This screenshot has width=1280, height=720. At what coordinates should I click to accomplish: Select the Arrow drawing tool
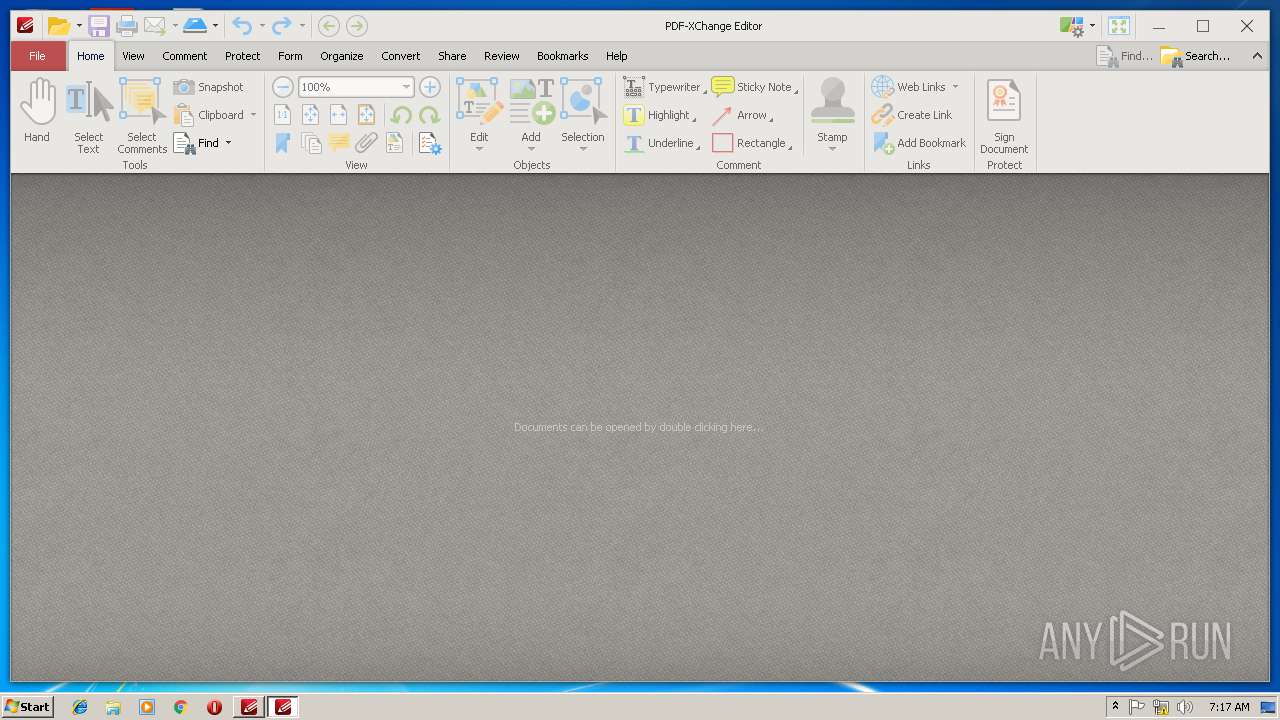click(x=742, y=115)
